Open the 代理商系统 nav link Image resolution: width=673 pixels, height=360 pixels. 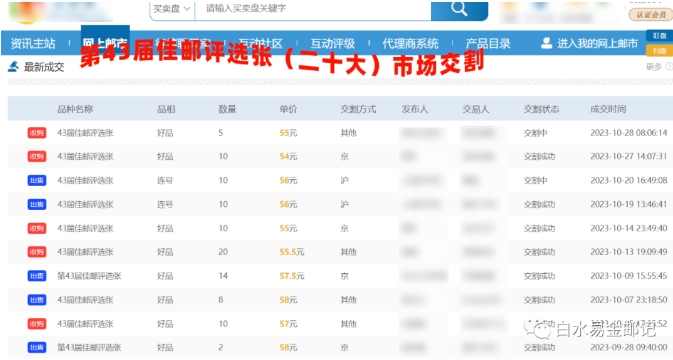(x=410, y=43)
